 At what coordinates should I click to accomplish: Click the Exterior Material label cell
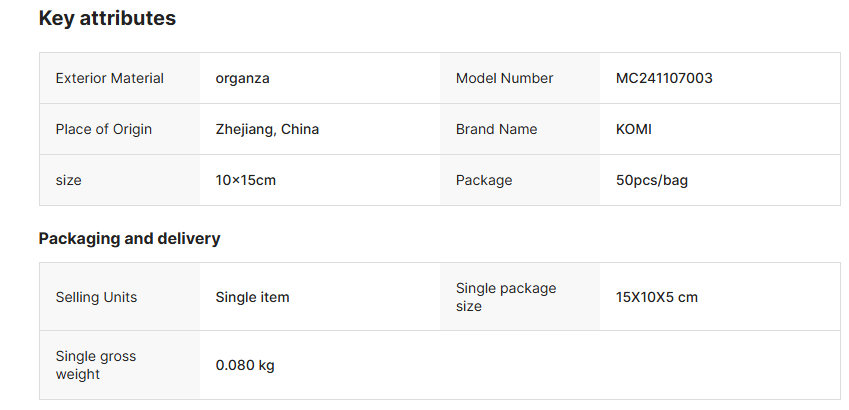point(110,78)
